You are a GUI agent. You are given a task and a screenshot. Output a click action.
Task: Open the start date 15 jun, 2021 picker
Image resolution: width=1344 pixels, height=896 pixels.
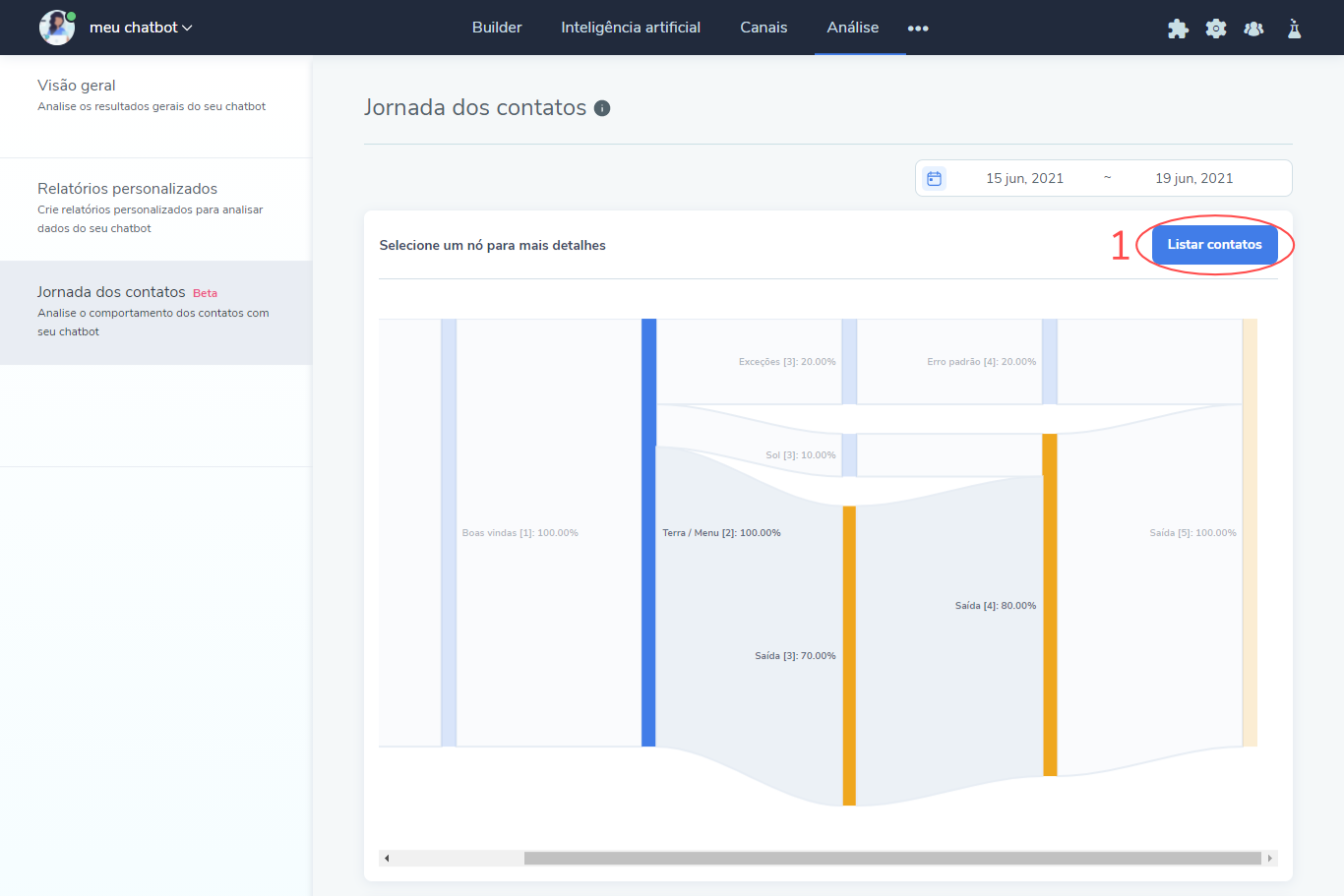[1024, 178]
